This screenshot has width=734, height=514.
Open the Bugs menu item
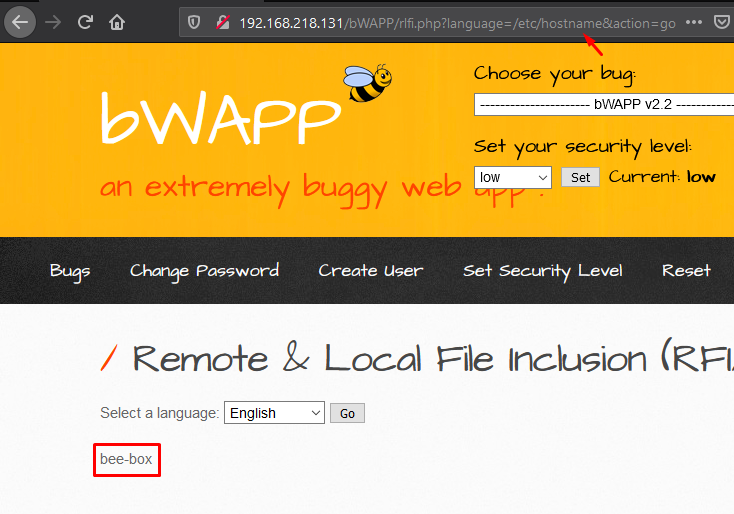pos(70,271)
